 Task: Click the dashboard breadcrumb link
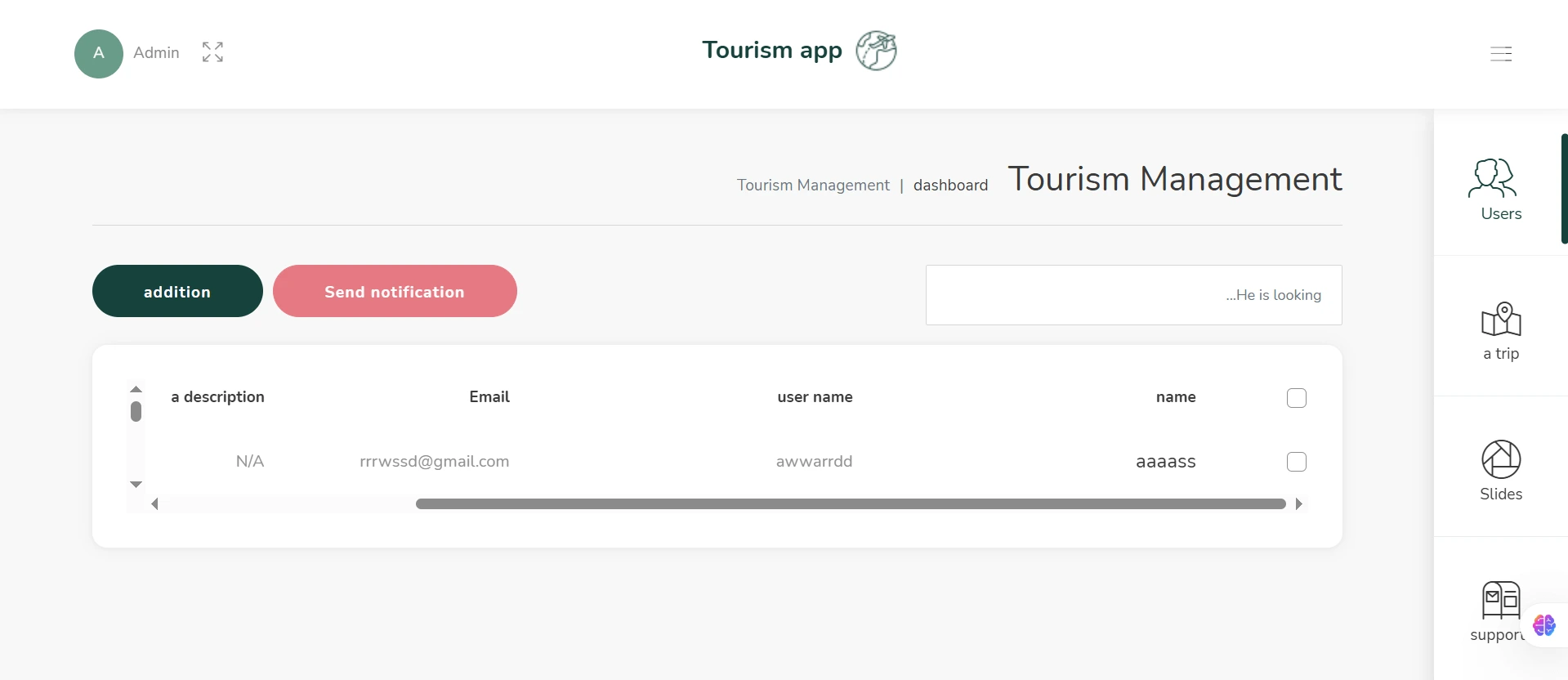pos(950,186)
